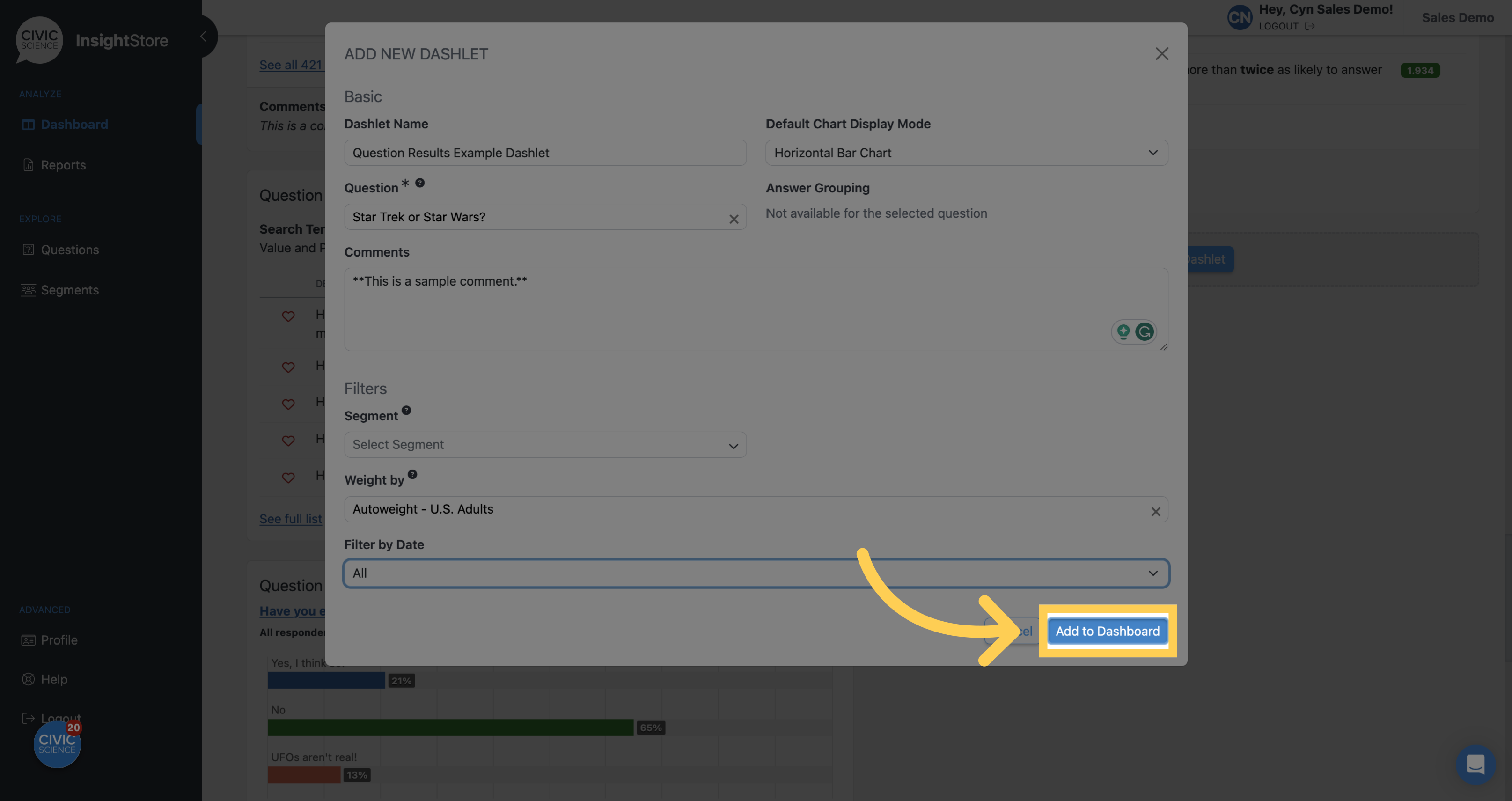The image size is (1512, 801).
Task: Open Reports in the sidebar
Action: (54, 165)
